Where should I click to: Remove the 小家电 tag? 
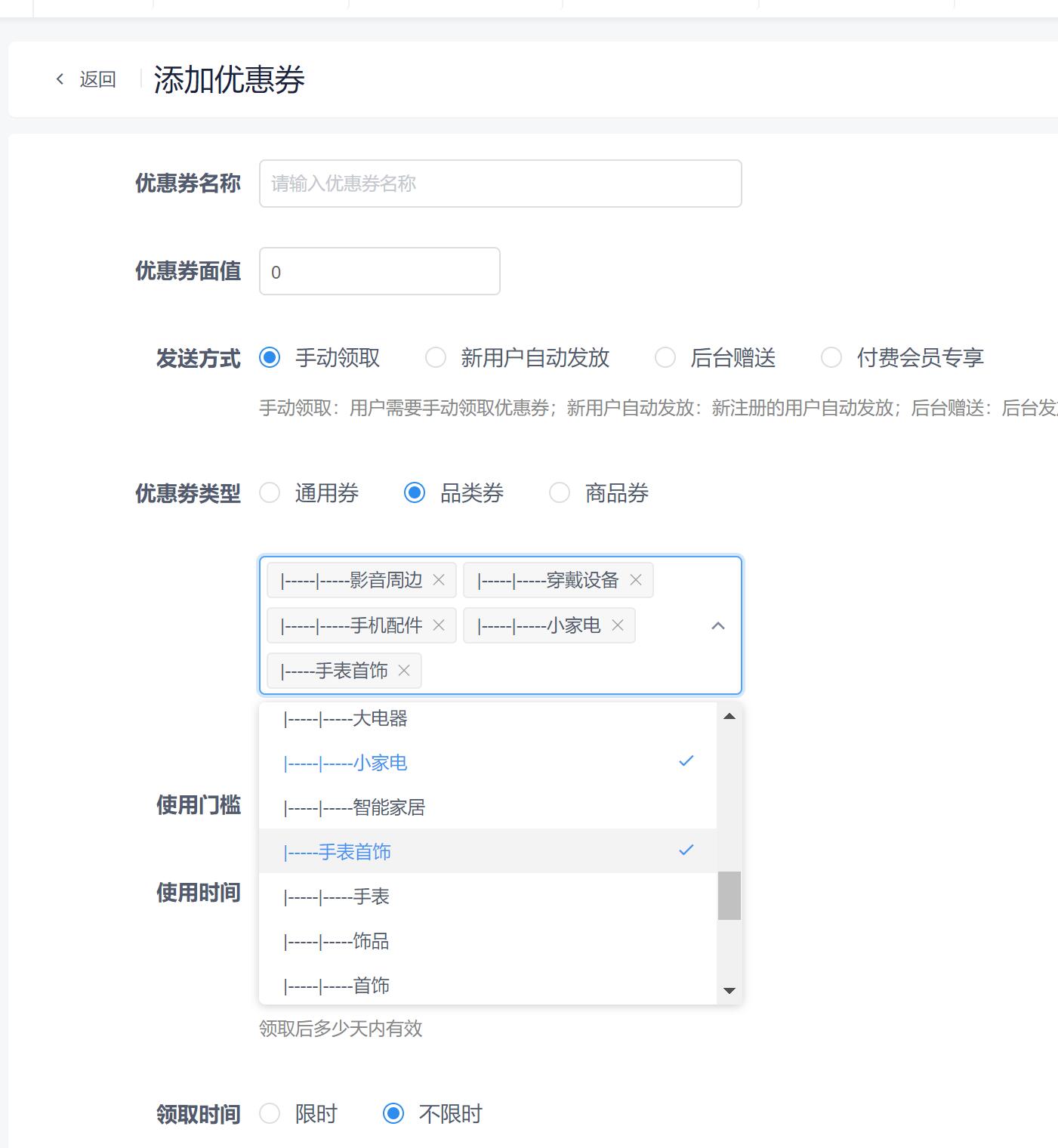coord(618,625)
